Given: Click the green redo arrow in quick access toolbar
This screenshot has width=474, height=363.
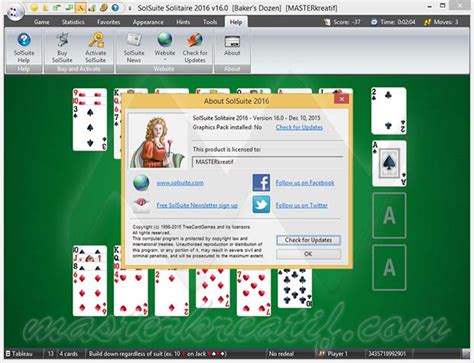Looking at the screenshot, I should [x=69, y=7].
